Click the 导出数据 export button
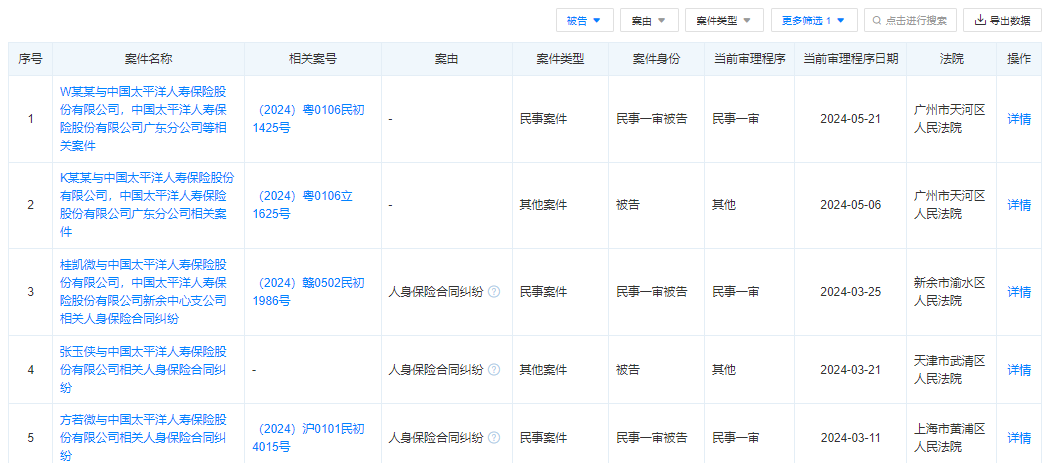This screenshot has width=1052, height=463. click(1002, 20)
